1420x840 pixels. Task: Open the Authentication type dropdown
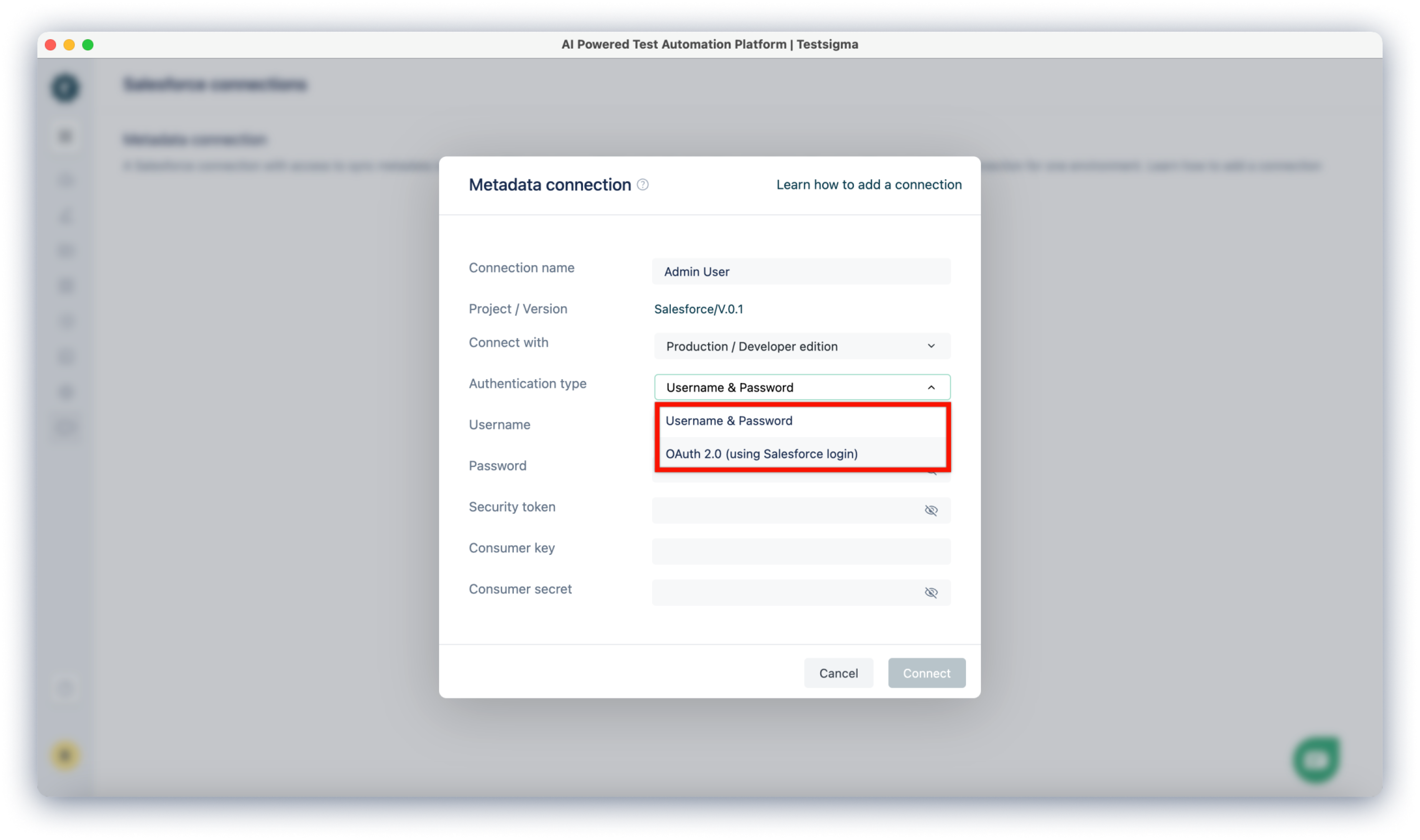point(800,386)
